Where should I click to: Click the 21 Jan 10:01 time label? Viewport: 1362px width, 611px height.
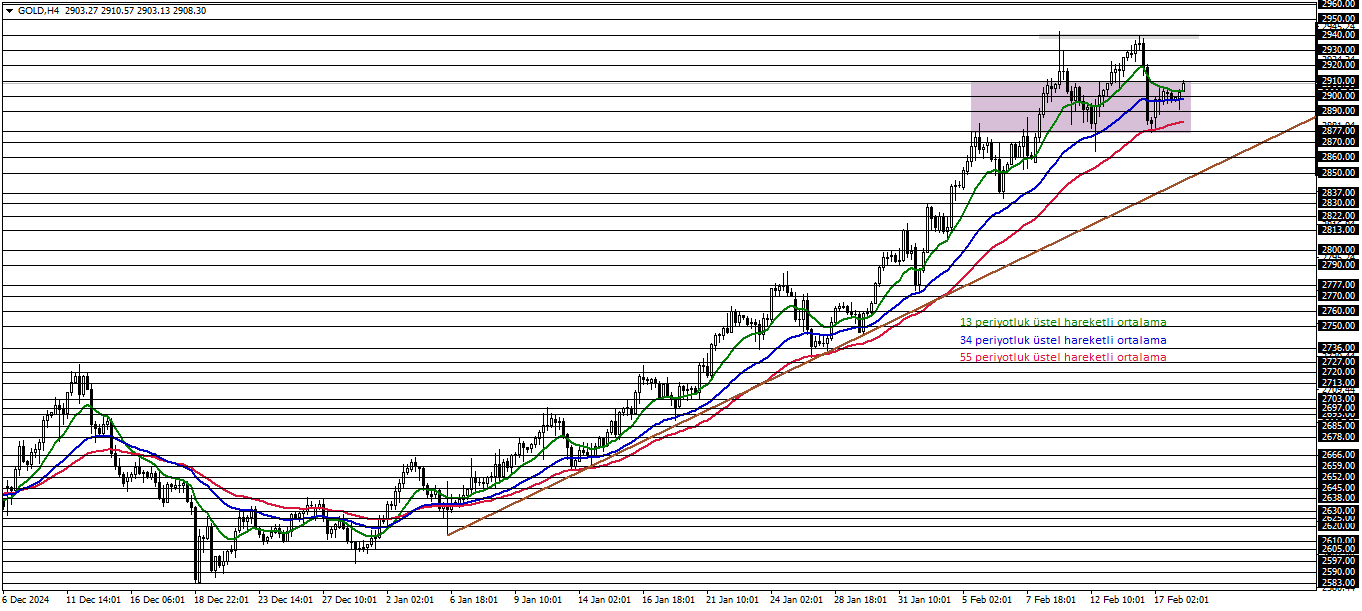[x=733, y=600]
